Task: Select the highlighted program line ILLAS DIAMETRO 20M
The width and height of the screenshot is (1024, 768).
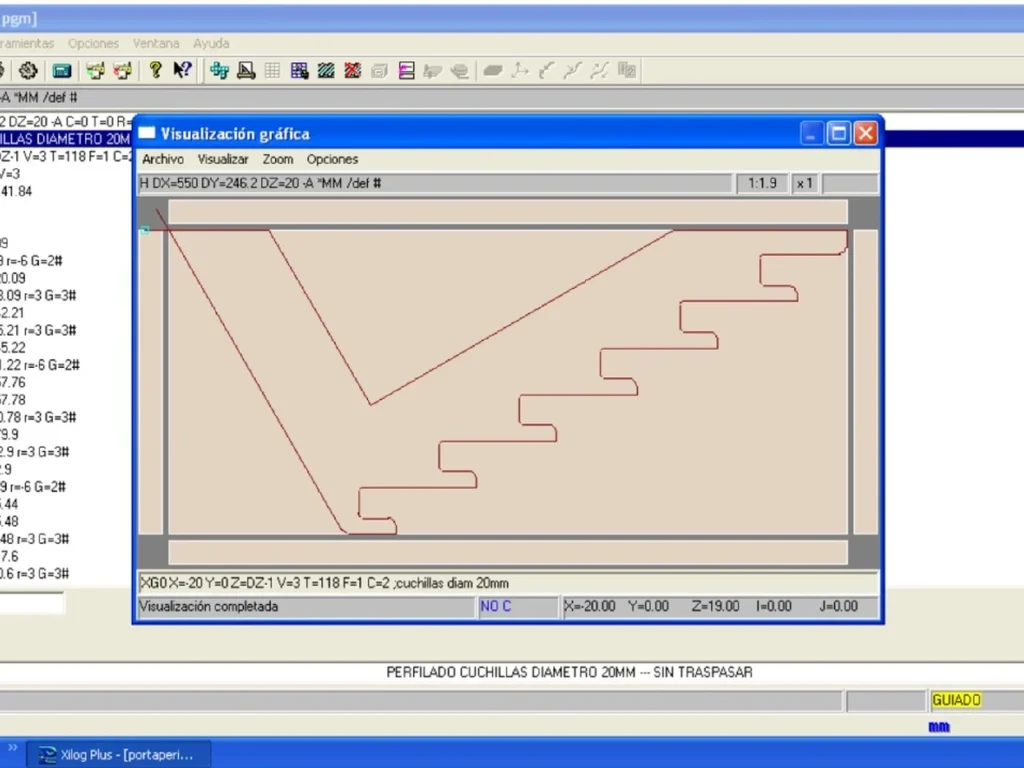Action: 65,139
